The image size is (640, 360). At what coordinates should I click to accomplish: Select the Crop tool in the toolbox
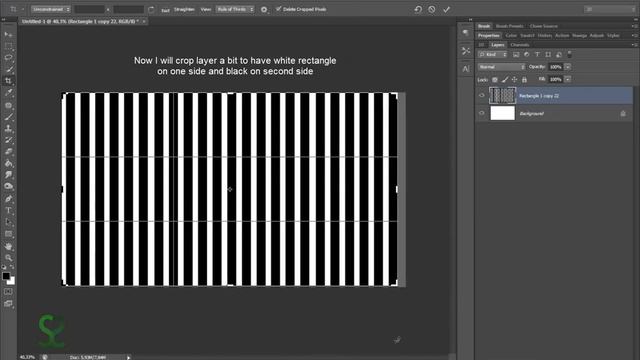8,81
